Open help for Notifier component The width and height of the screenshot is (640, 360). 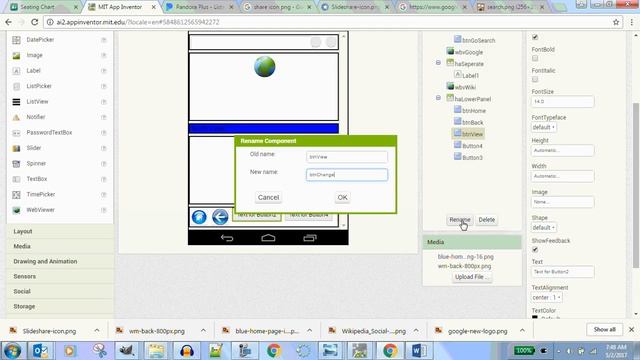point(104,118)
